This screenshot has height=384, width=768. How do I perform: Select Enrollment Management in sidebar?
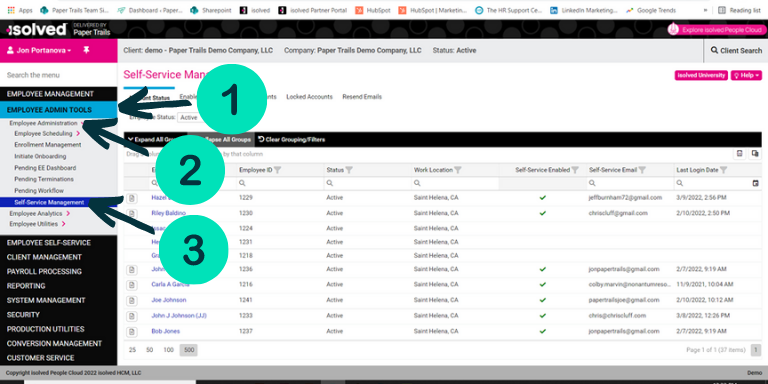(x=48, y=145)
